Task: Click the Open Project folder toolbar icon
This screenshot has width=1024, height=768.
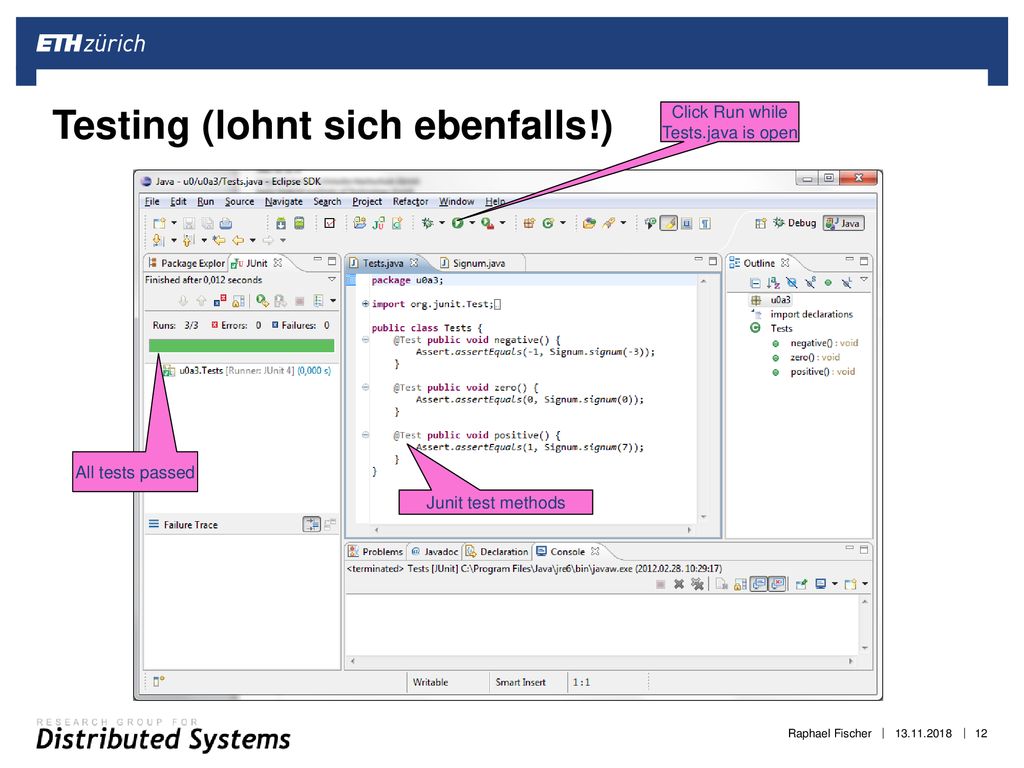Action: click(359, 223)
